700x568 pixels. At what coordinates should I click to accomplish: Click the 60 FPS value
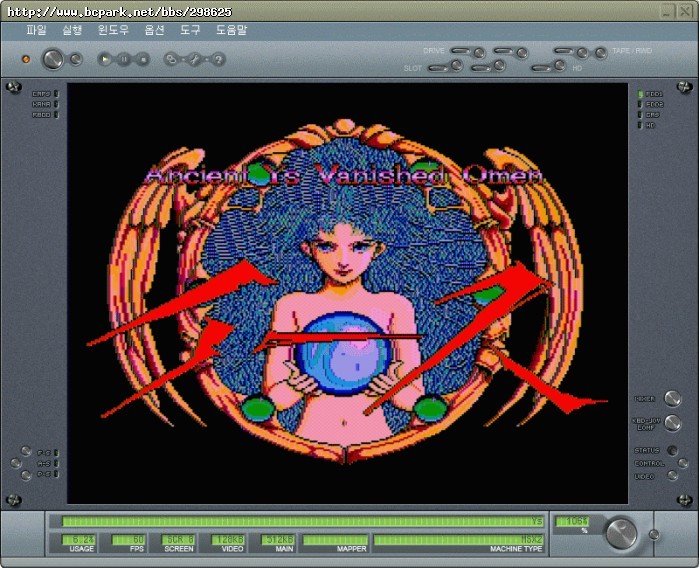128,540
